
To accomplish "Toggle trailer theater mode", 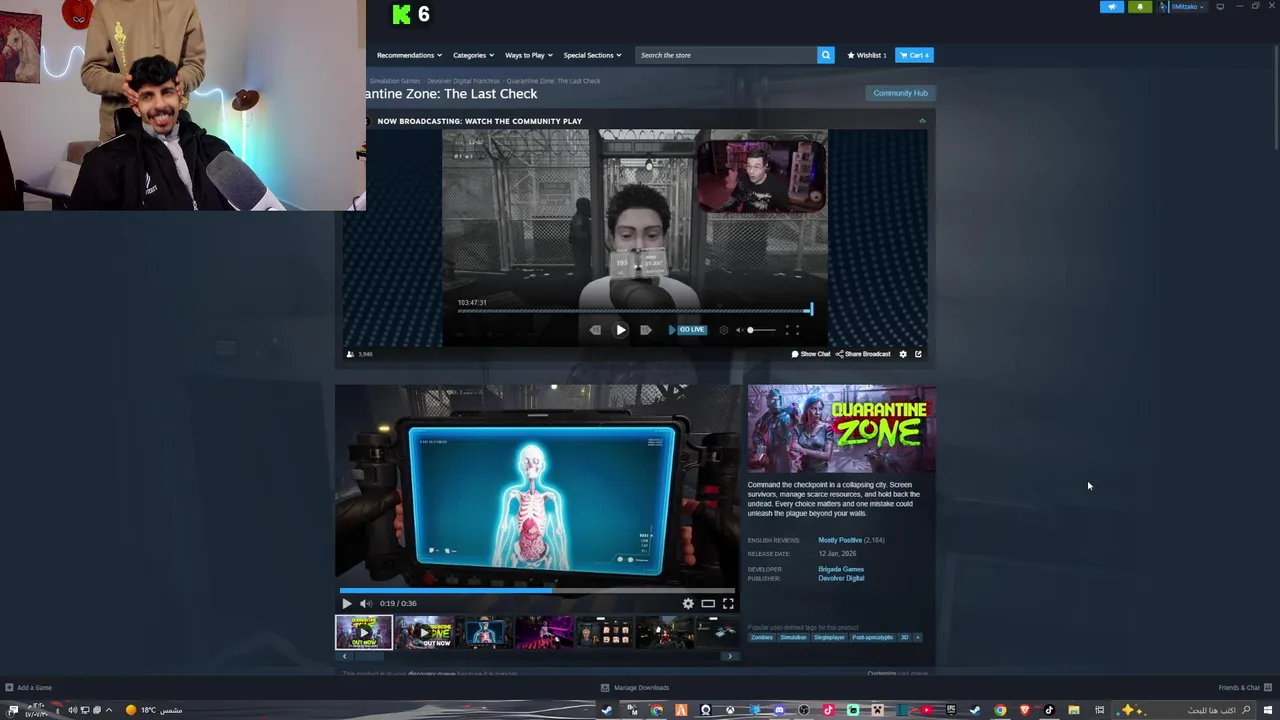I will point(708,603).
